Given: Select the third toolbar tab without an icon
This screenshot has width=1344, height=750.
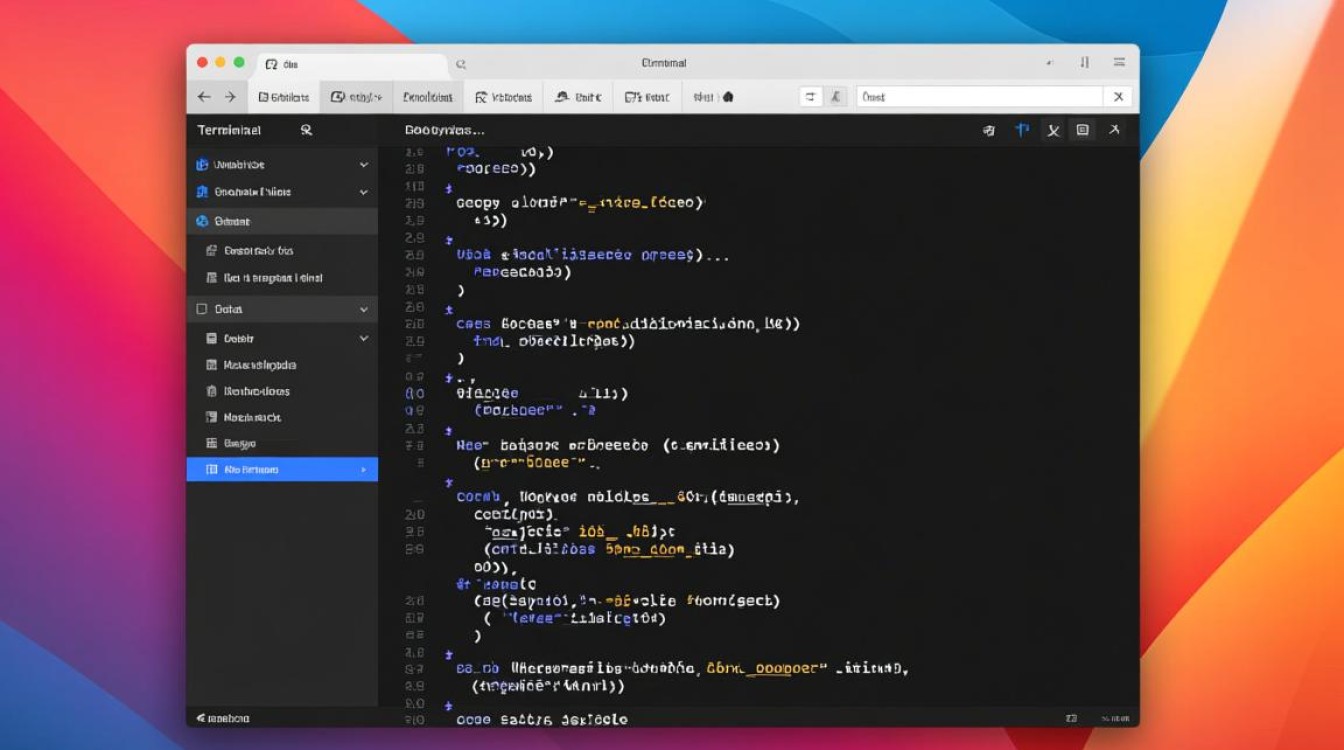Looking at the screenshot, I should point(428,97).
